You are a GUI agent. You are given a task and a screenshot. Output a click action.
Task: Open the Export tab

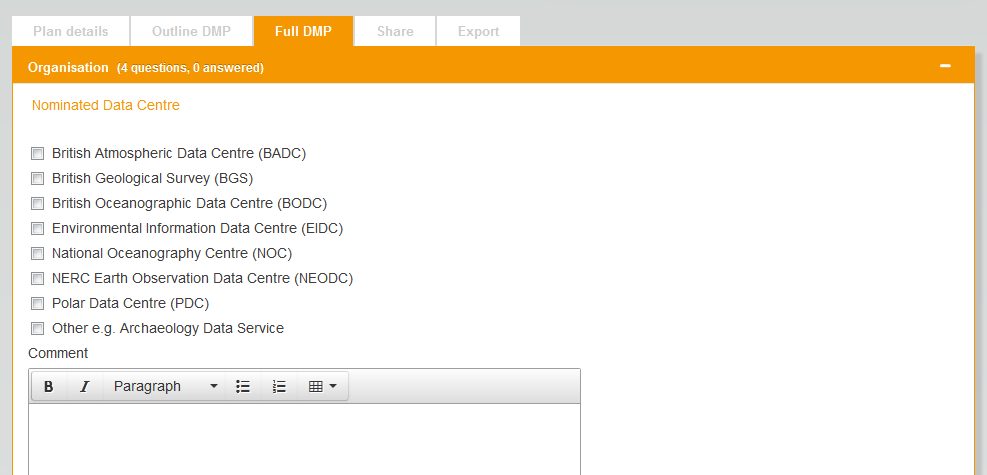click(x=478, y=31)
